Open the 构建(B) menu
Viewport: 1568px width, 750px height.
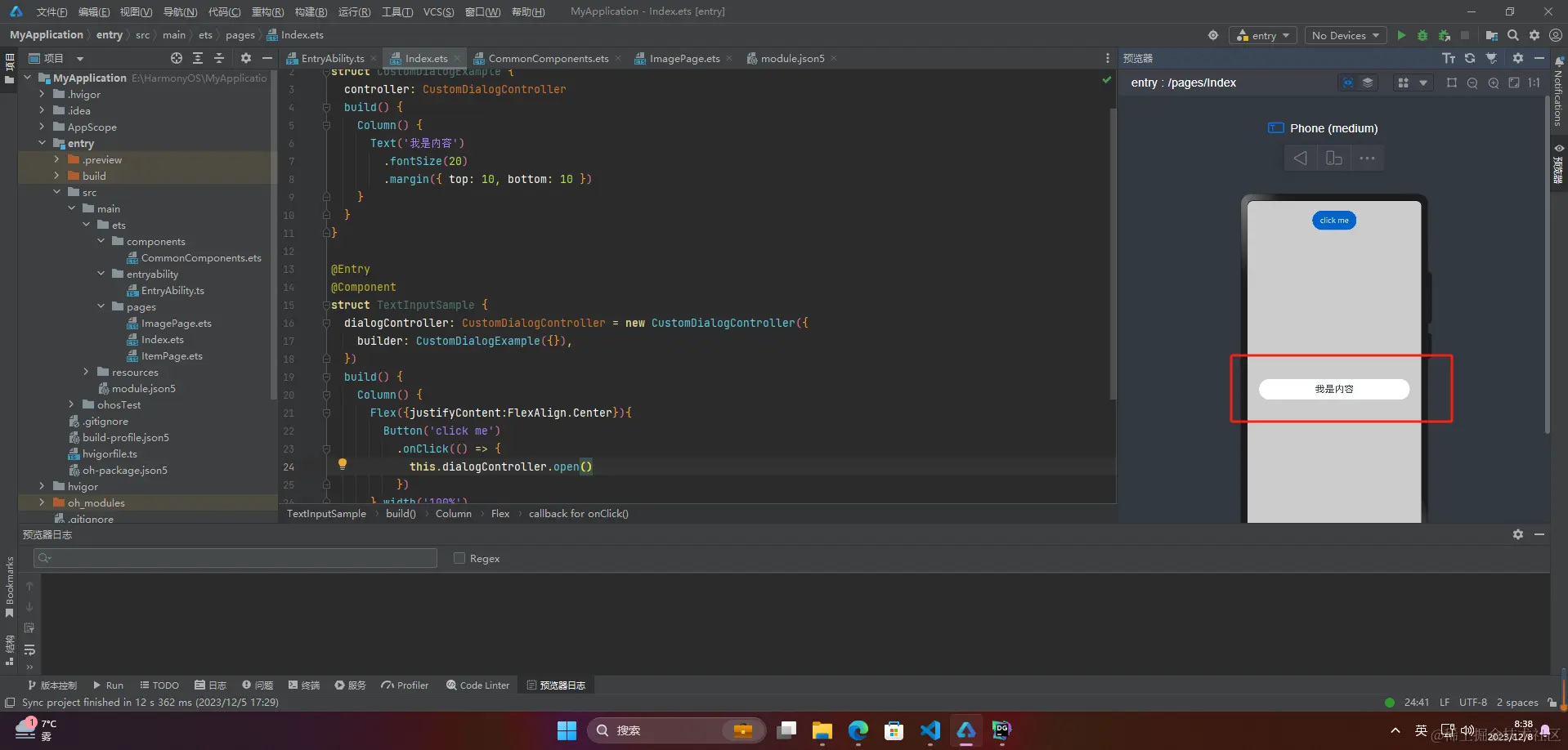[311, 11]
